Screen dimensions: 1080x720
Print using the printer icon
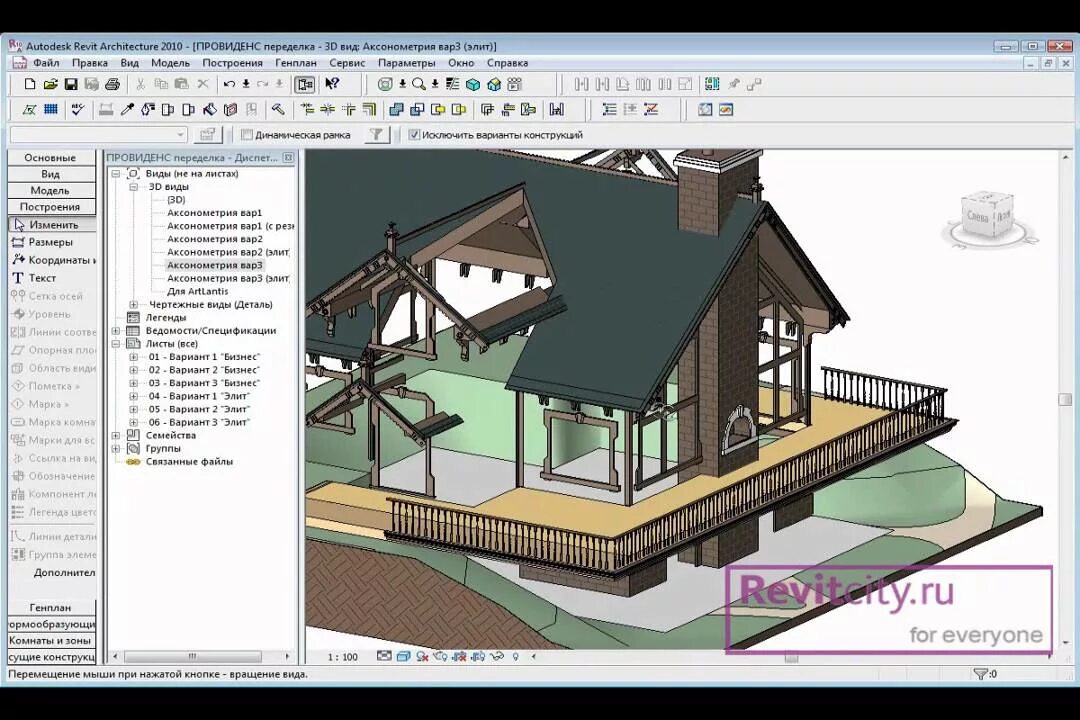tap(112, 84)
